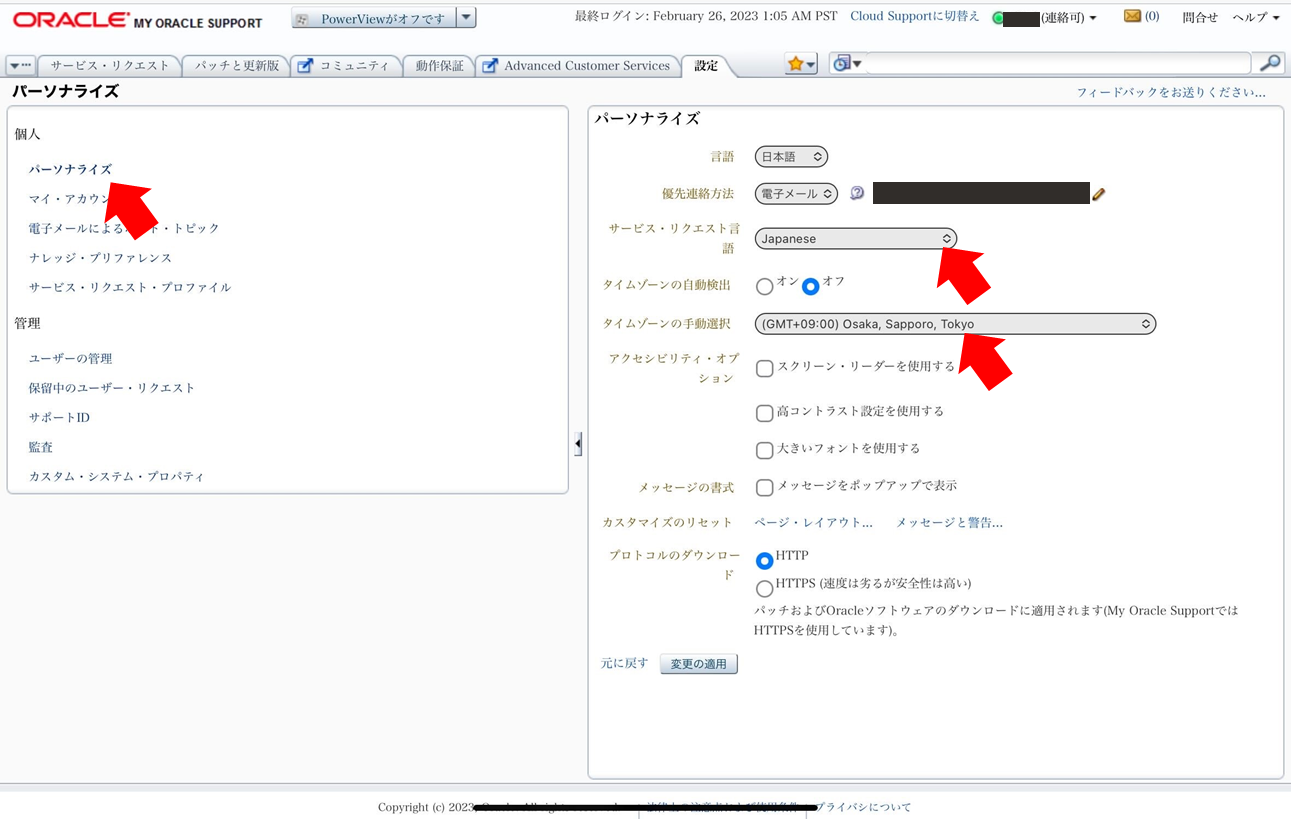Select the オン timezone auto-detect radio
Viewport: 1291px width, 819px height.
765,287
